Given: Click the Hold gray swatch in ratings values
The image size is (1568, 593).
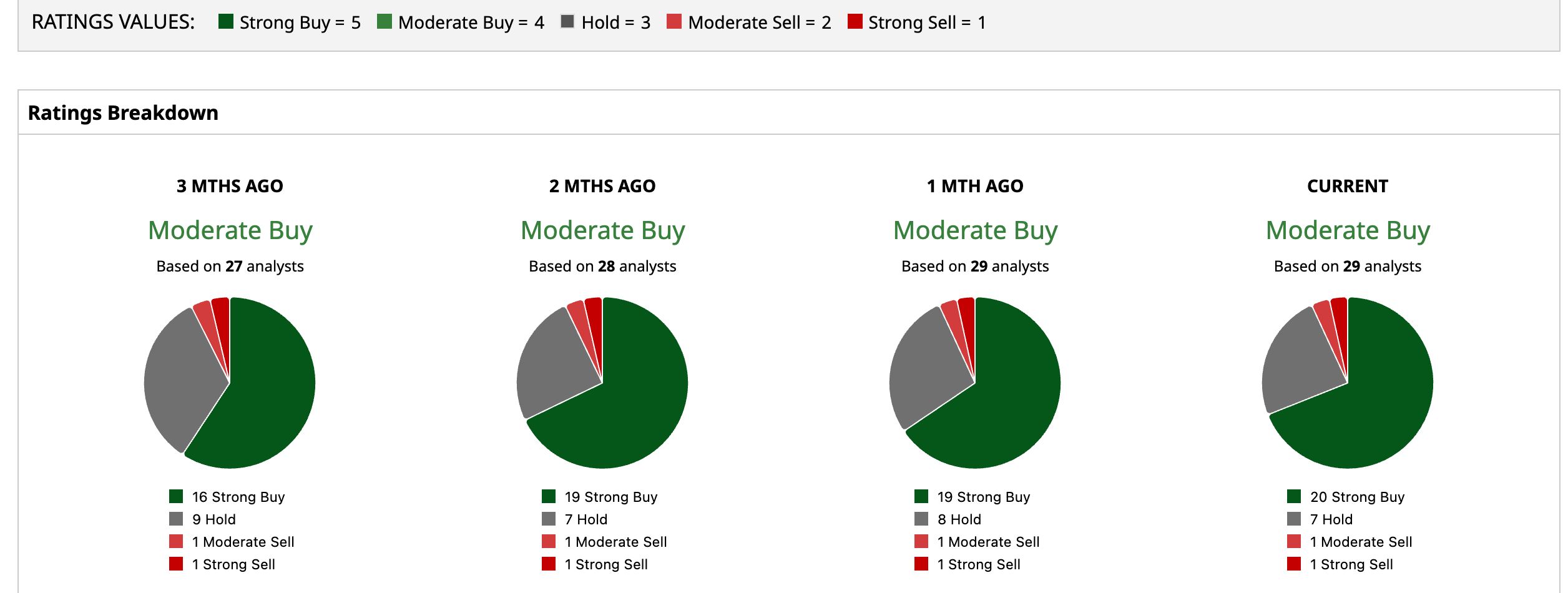Looking at the screenshot, I should 567,22.
